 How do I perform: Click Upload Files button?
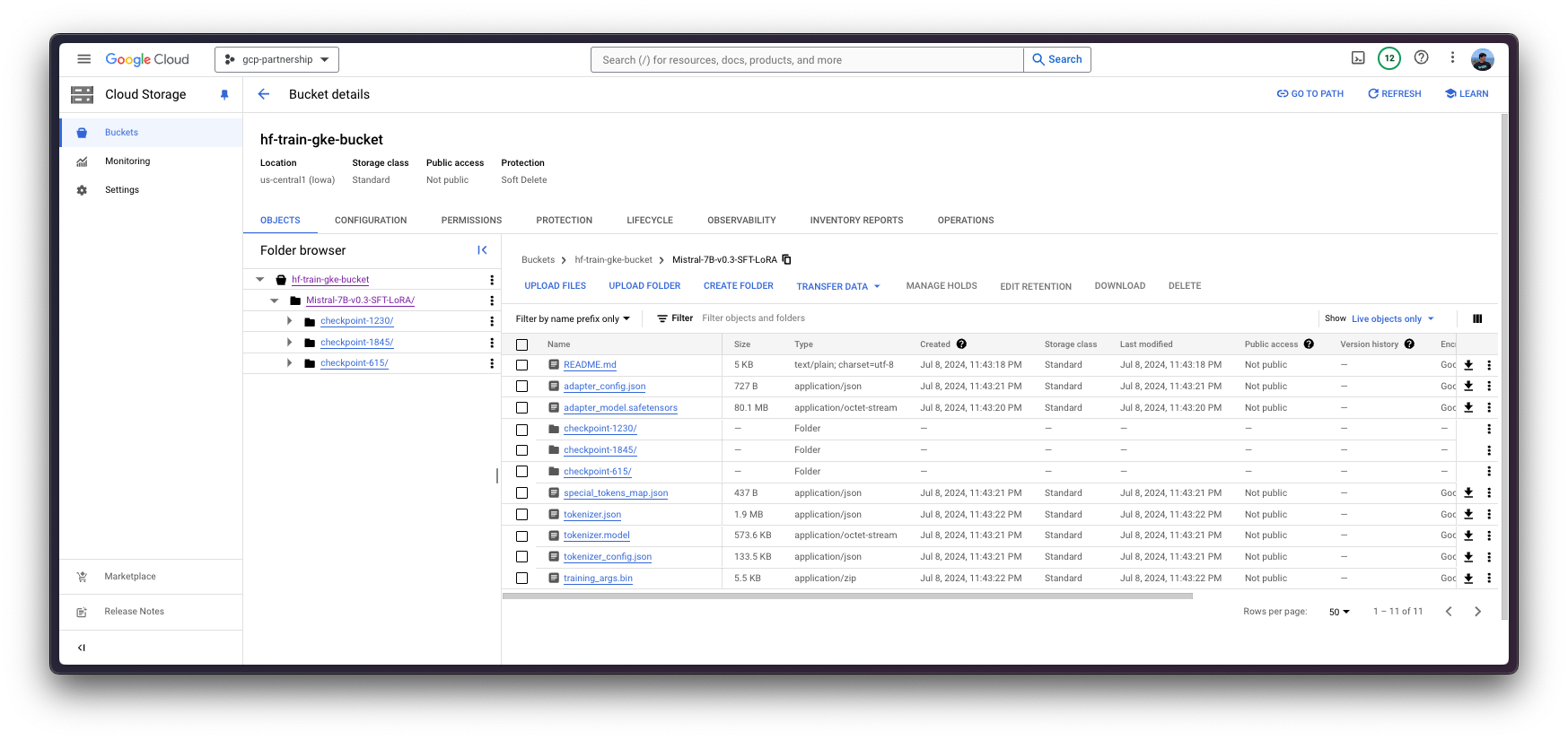tap(556, 286)
